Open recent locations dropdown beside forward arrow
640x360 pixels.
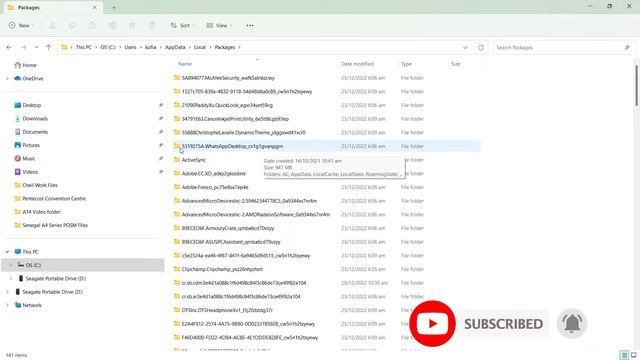pyautogui.click(x=36, y=47)
